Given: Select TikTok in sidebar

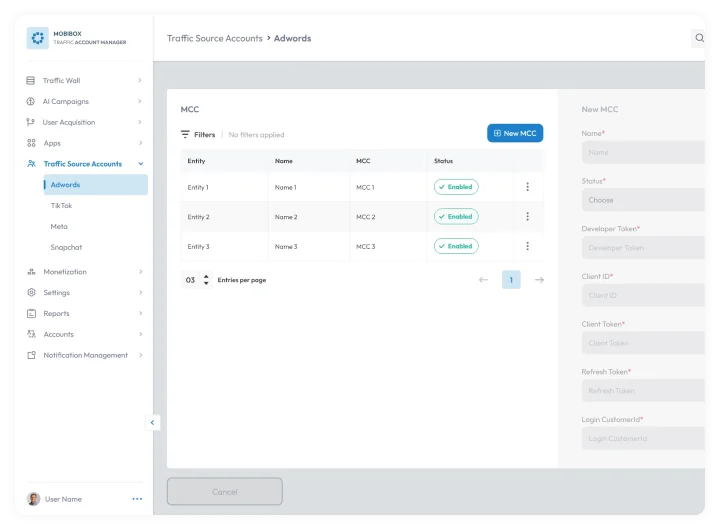Looking at the screenshot, I should pyautogui.click(x=61, y=205).
